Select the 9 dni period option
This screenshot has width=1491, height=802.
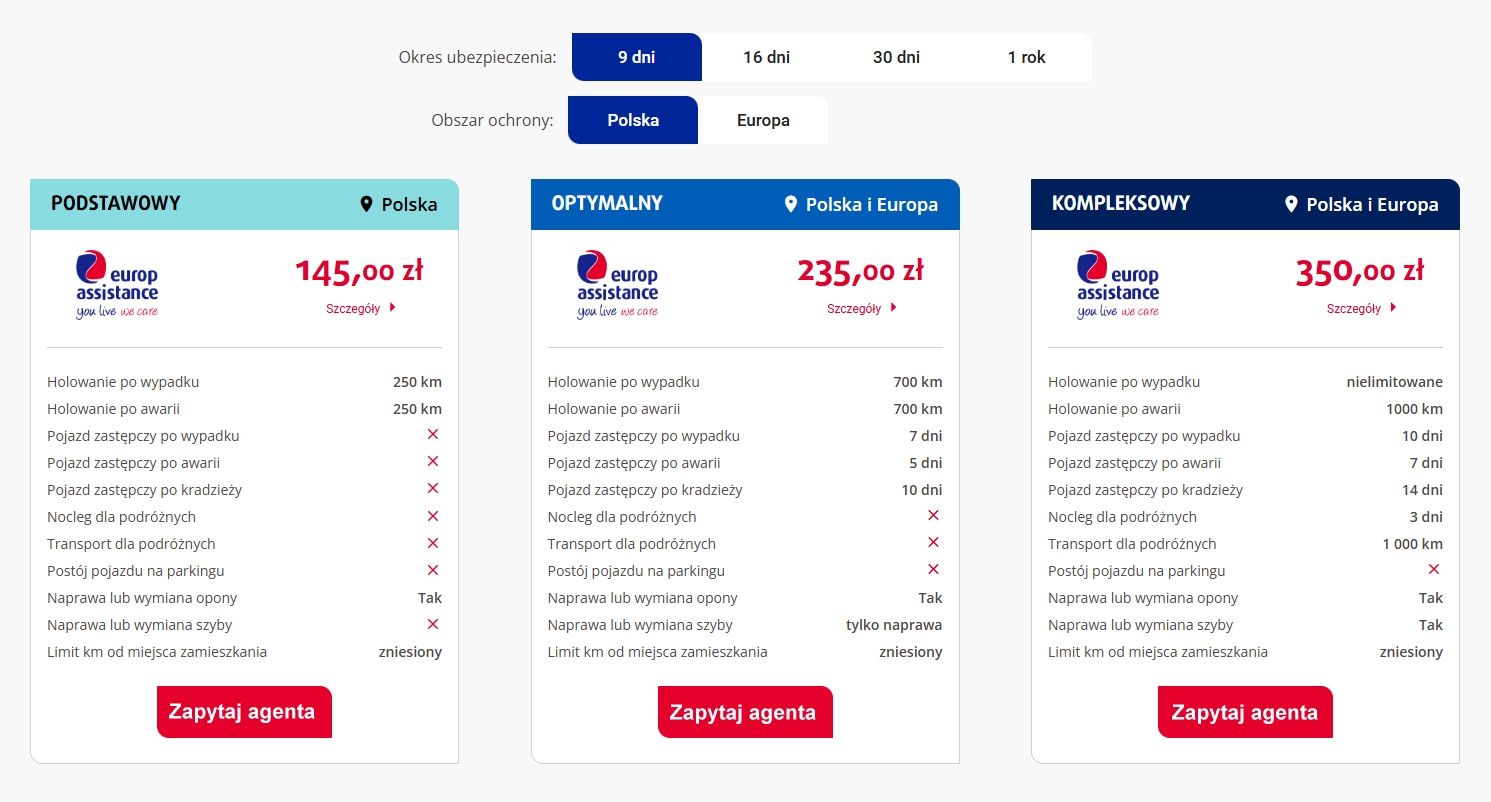tap(637, 57)
